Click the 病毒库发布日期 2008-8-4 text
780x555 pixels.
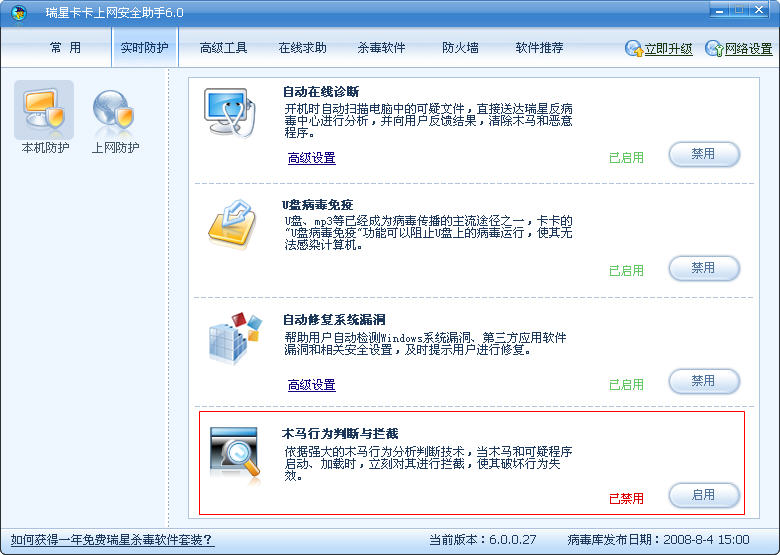click(x=658, y=540)
